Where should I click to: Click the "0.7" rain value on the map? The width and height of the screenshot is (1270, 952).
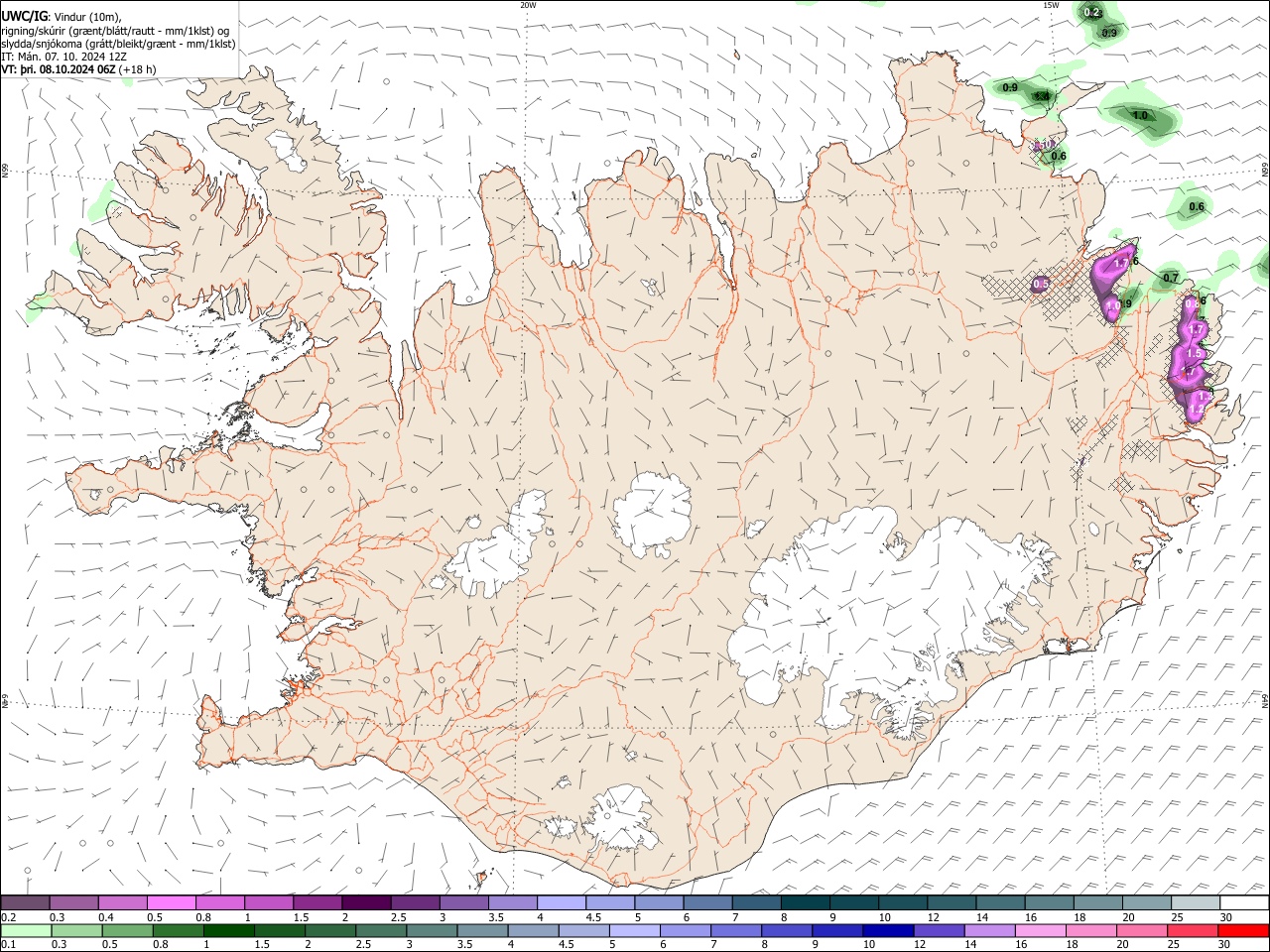pyautogui.click(x=1170, y=278)
